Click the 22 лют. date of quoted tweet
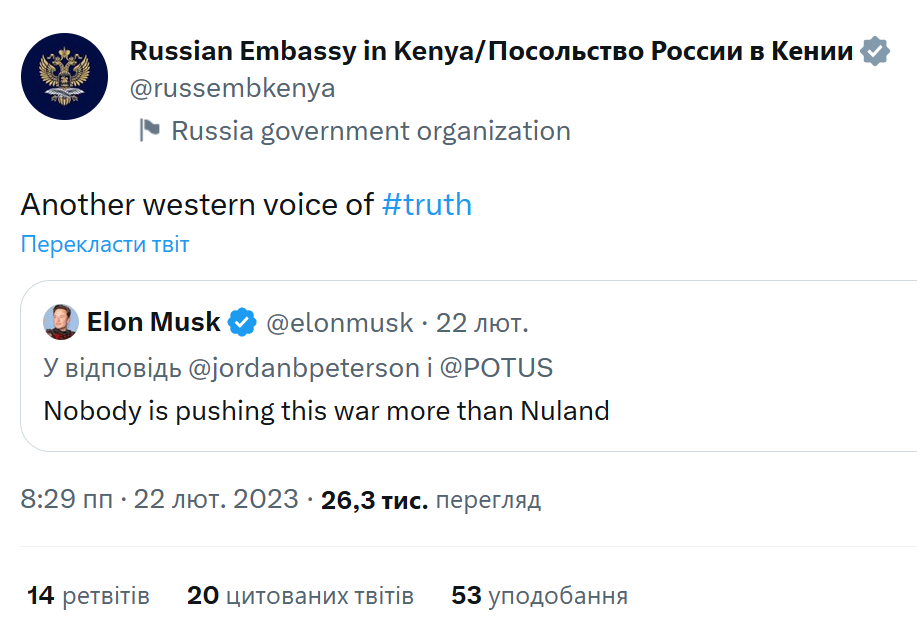The image size is (917, 624). [x=482, y=323]
